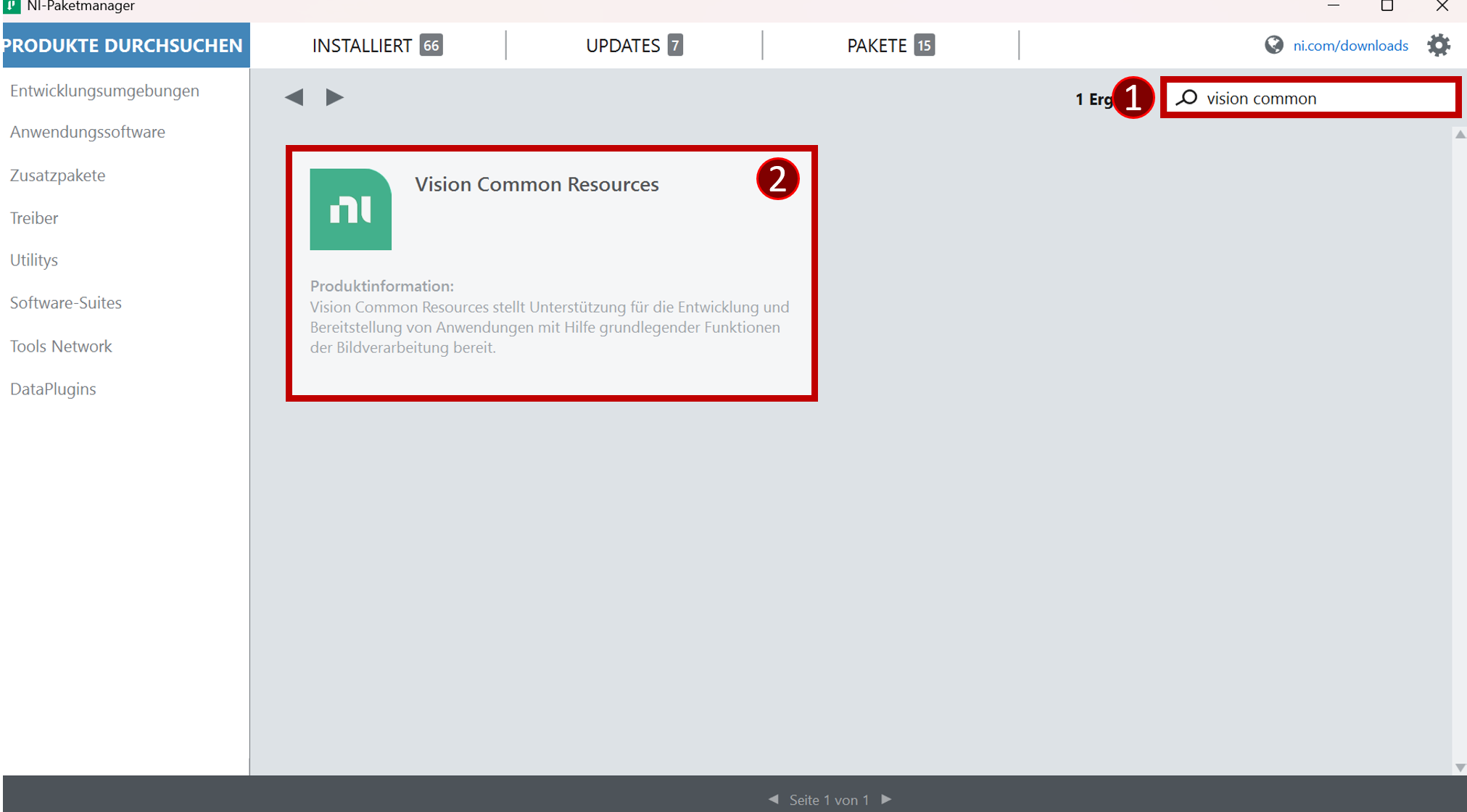Click inside the vision common search field
This screenshot has height=812, width=1467.
tap(1320, 97)
